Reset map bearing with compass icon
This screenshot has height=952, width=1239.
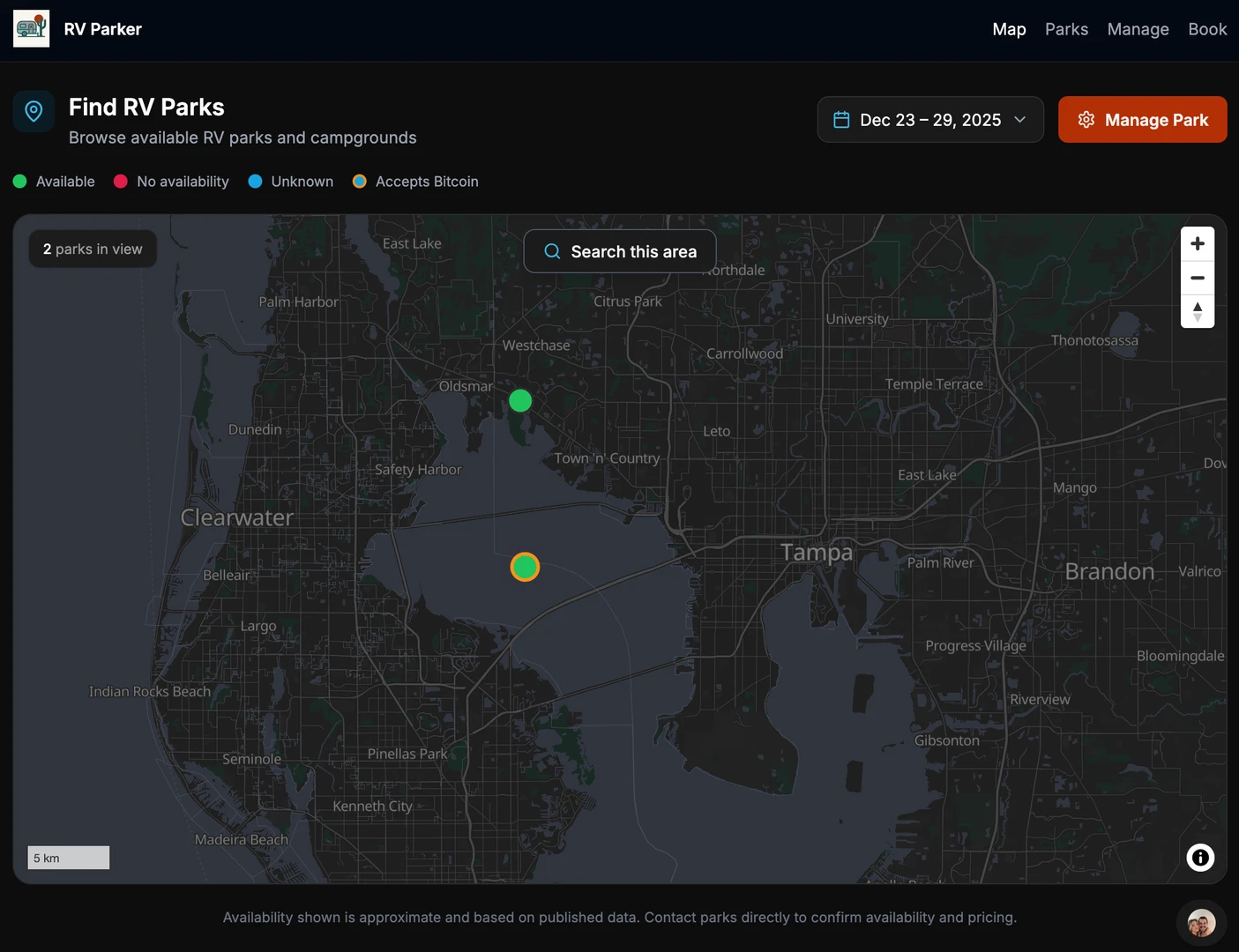pos(1197,312)
